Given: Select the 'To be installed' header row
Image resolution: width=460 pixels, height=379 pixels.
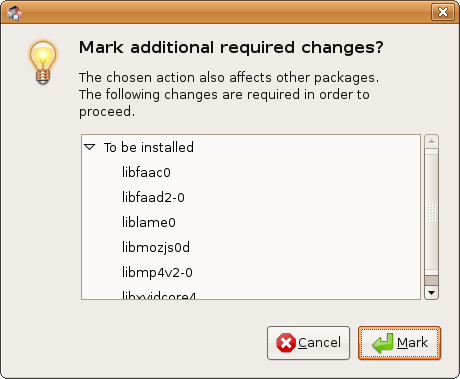Looking at the screenshot, I should pos(251,147).
